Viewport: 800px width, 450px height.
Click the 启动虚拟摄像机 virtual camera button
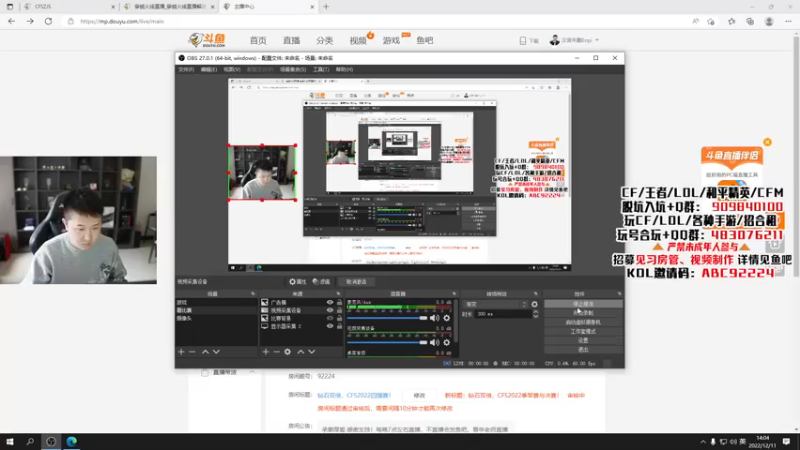(x=583, y=322)
